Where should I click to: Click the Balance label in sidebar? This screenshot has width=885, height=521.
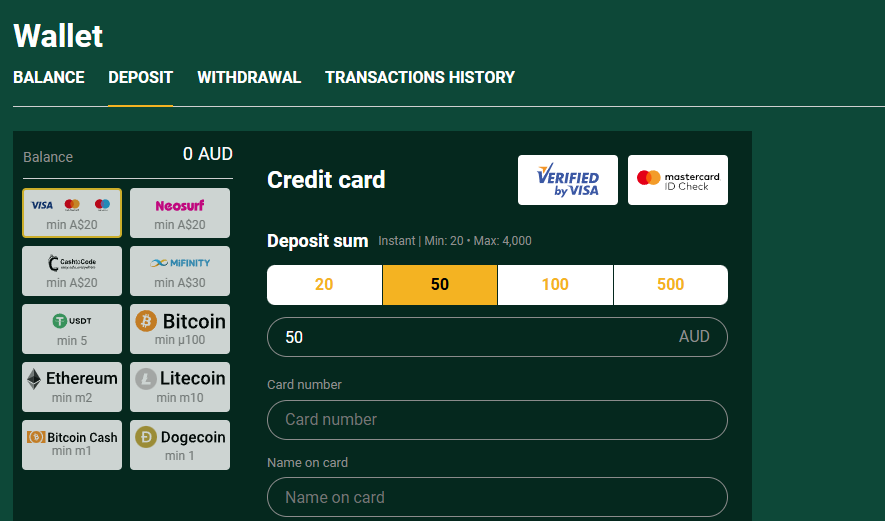[48, 157]
